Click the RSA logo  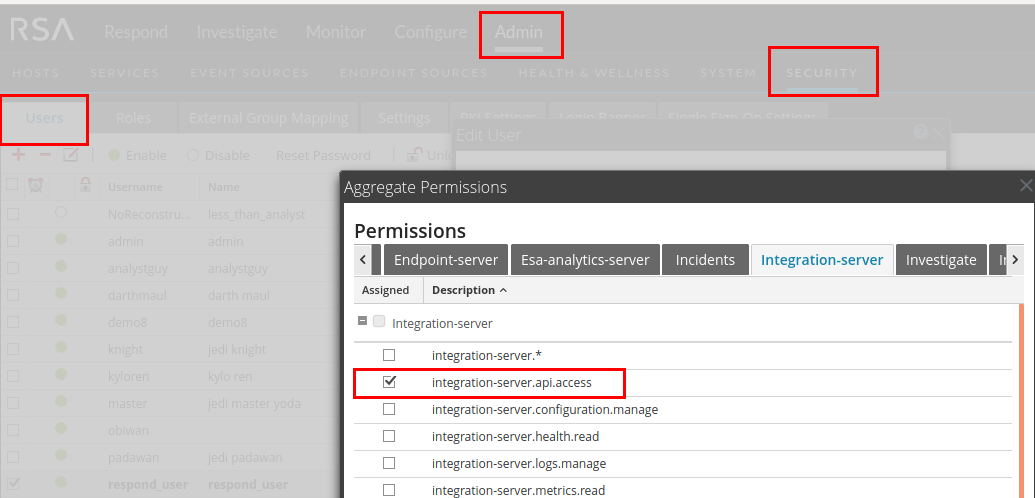(x=42, y=31)
